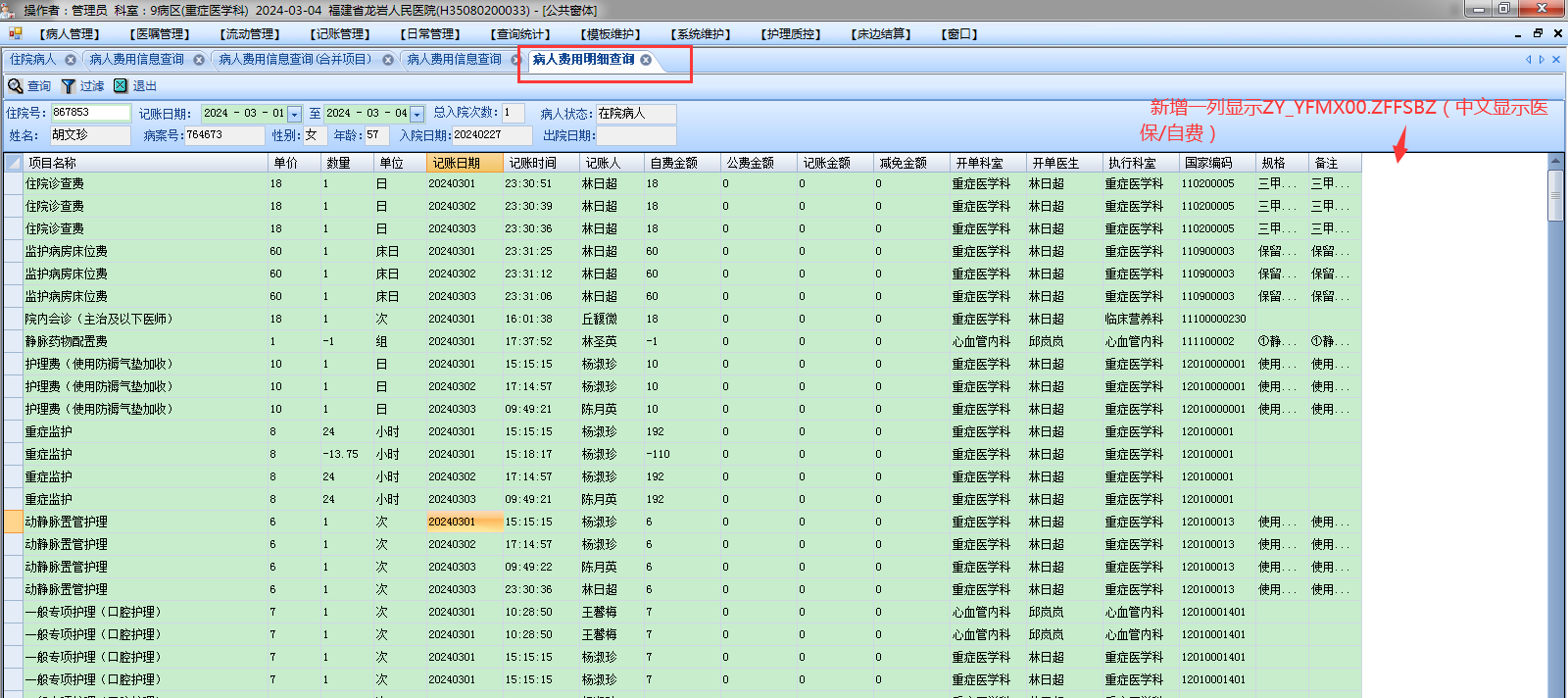Sort by the 记账日期 column header
The height and width of the screenshot is (698, 1568).
(465, 163)
